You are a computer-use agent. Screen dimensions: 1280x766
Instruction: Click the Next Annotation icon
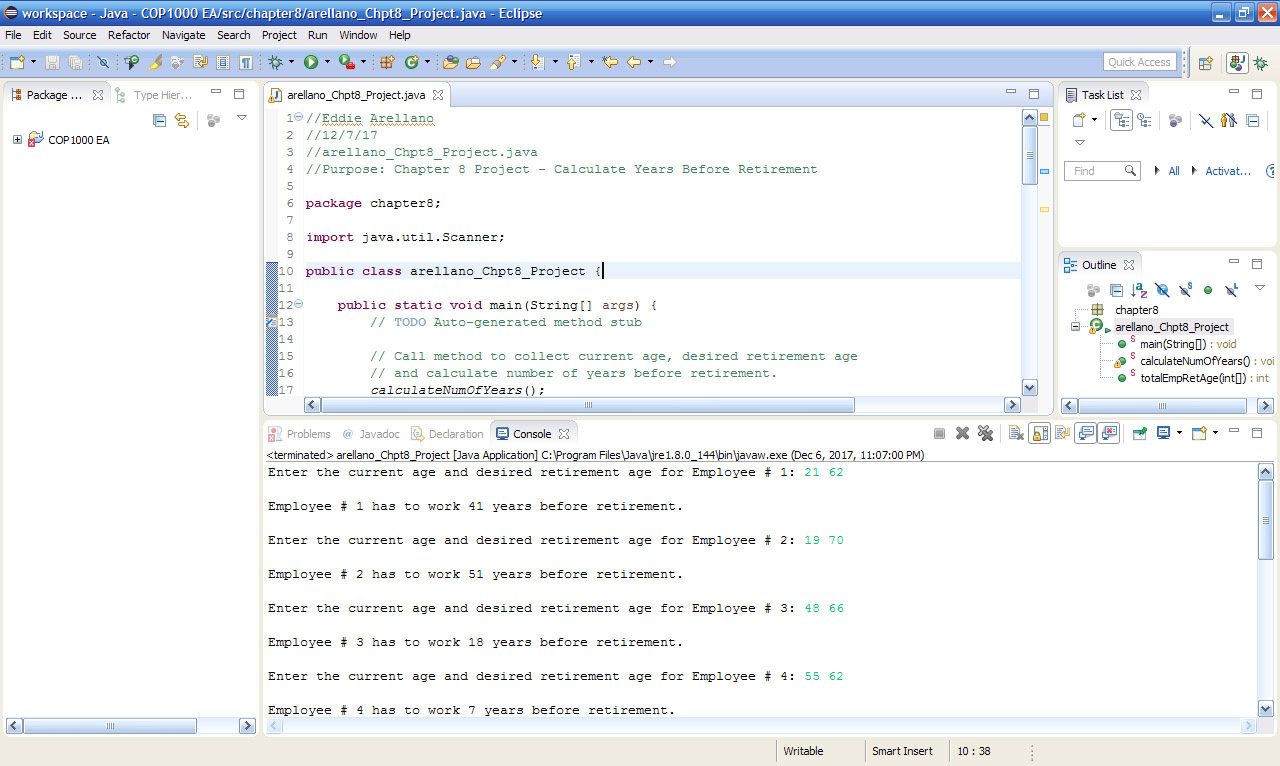pos(538,62)
